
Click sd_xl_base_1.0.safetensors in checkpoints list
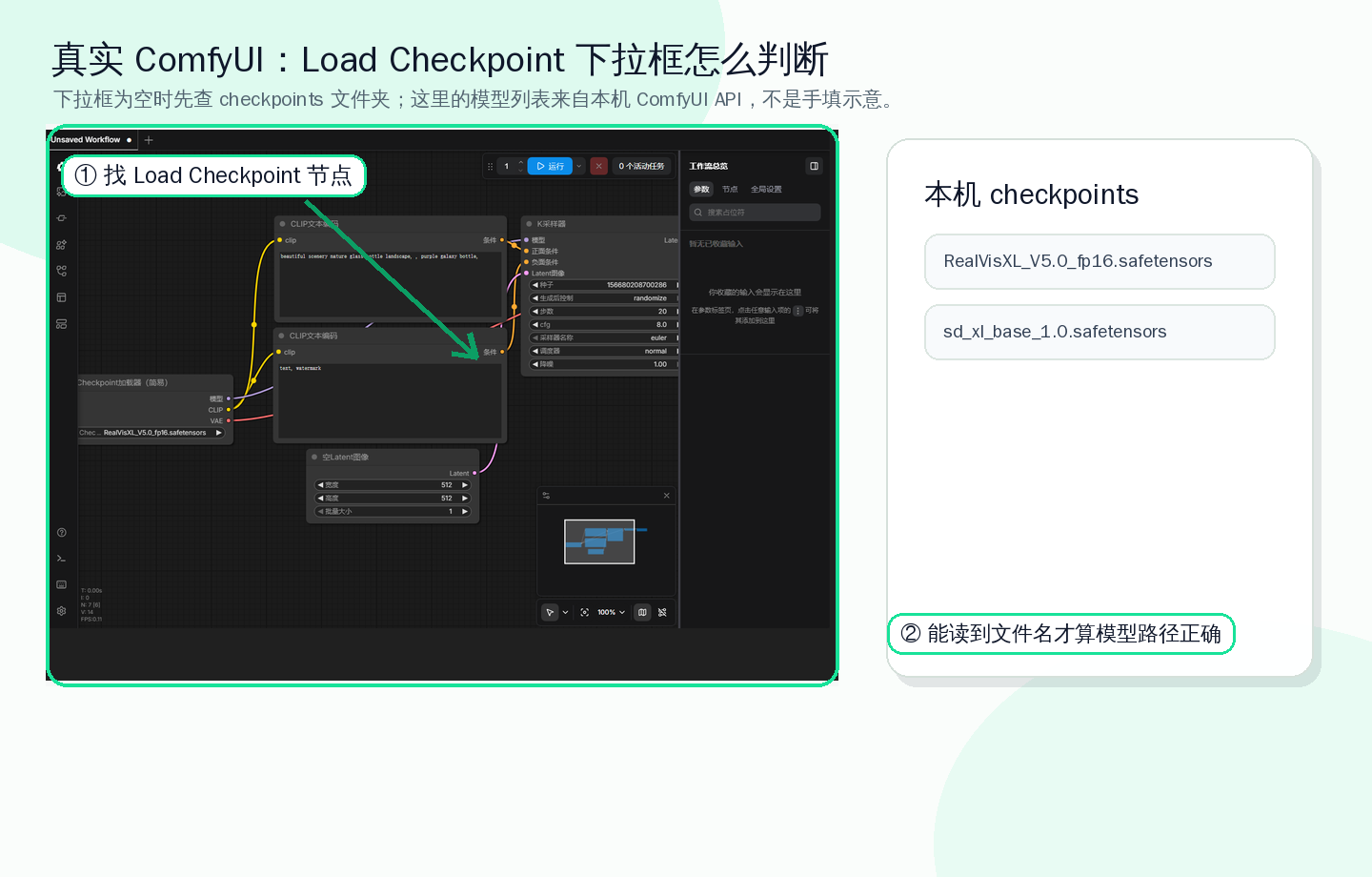[1100, 332]
